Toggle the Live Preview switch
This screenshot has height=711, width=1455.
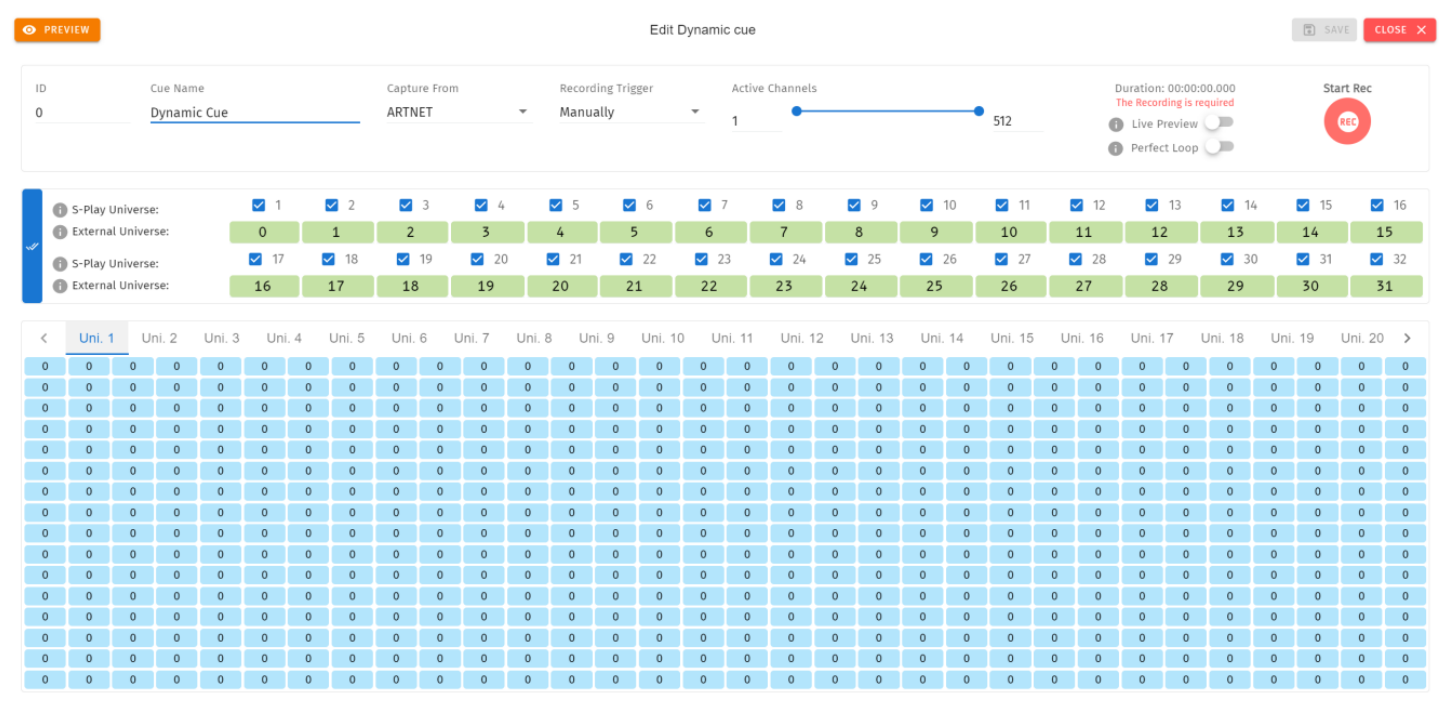point(1218,123)
